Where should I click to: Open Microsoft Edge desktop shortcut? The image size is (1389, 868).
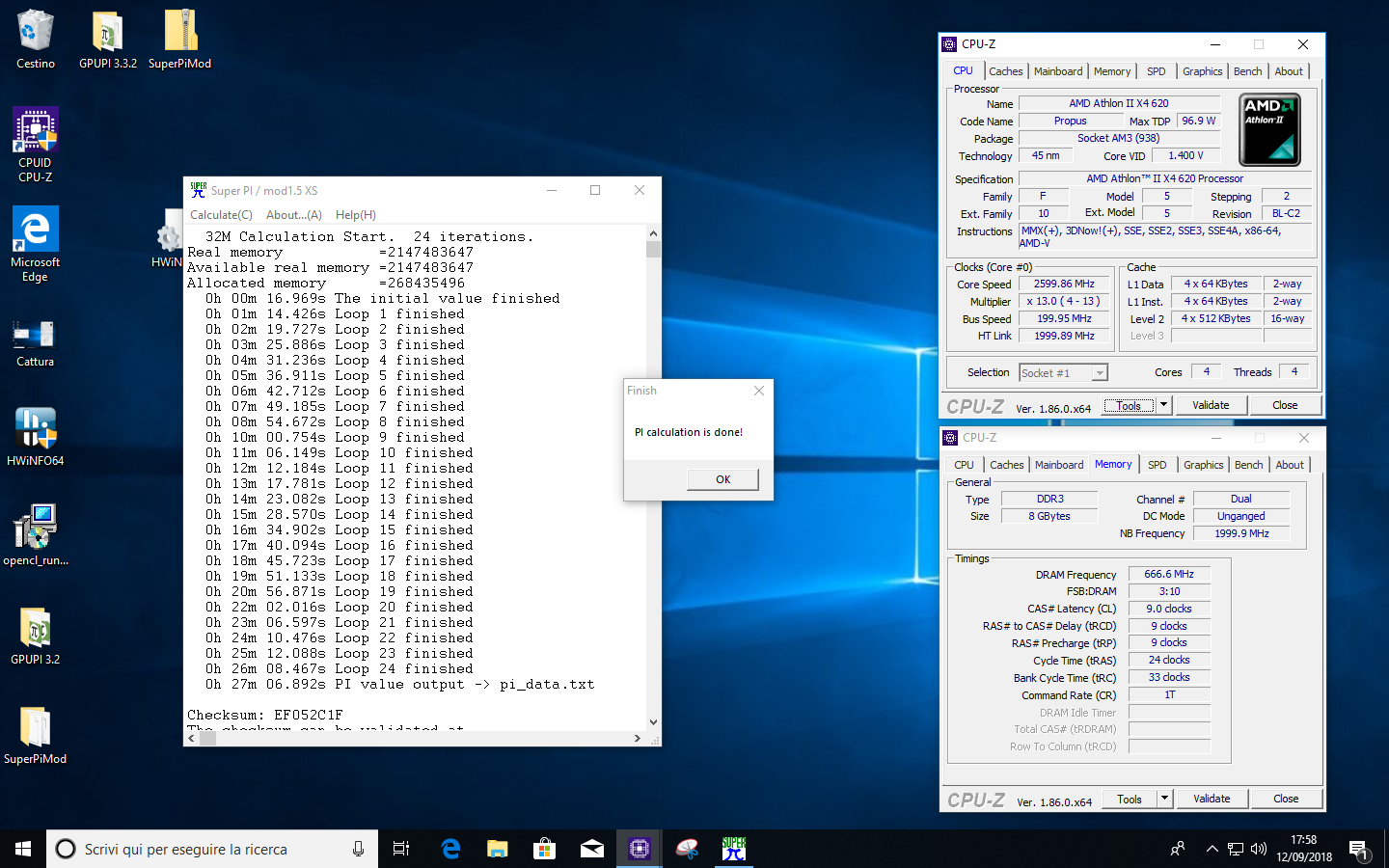pos(36,244)
